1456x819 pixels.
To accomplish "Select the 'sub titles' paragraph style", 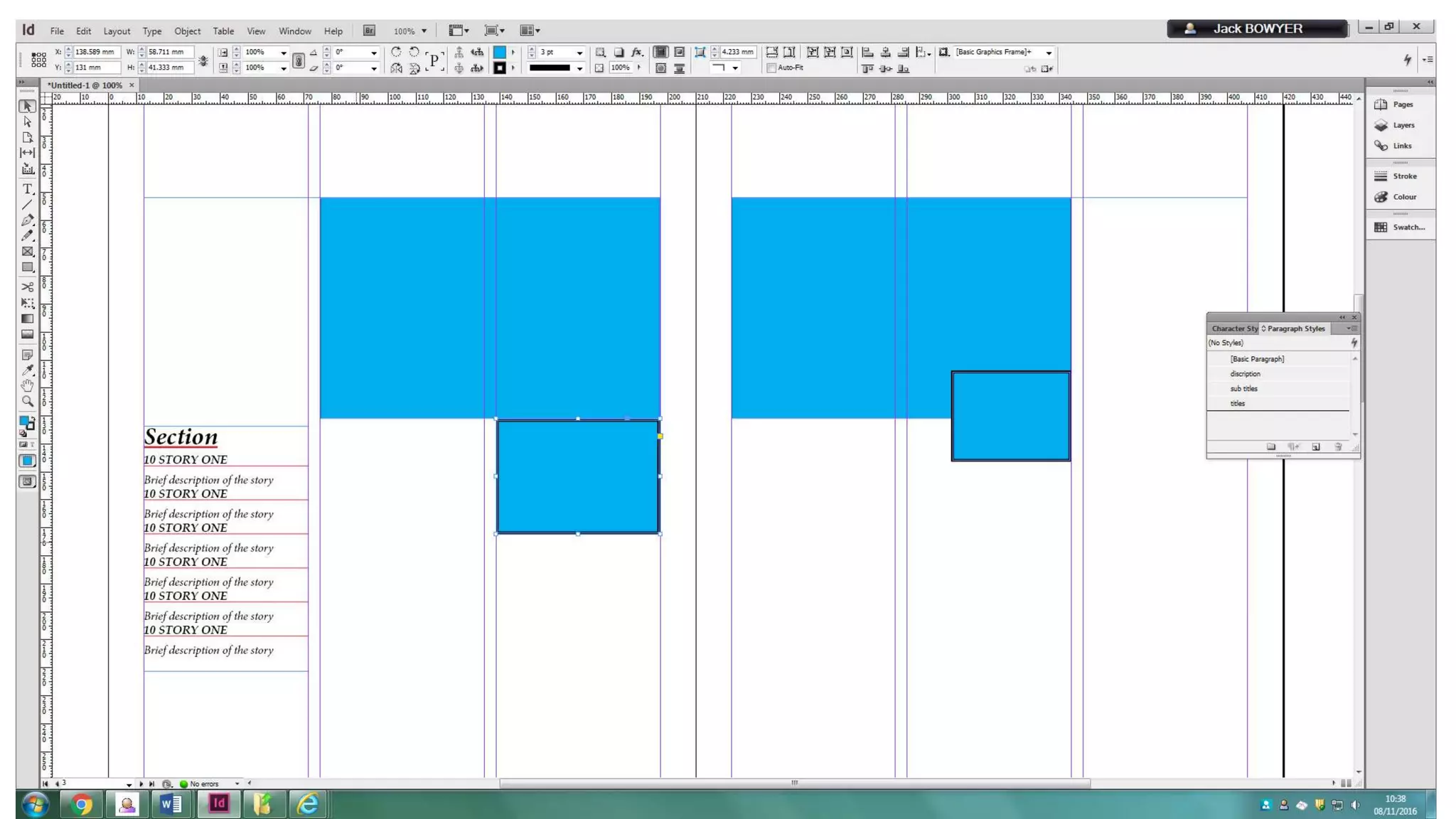I will [1243, 389].
